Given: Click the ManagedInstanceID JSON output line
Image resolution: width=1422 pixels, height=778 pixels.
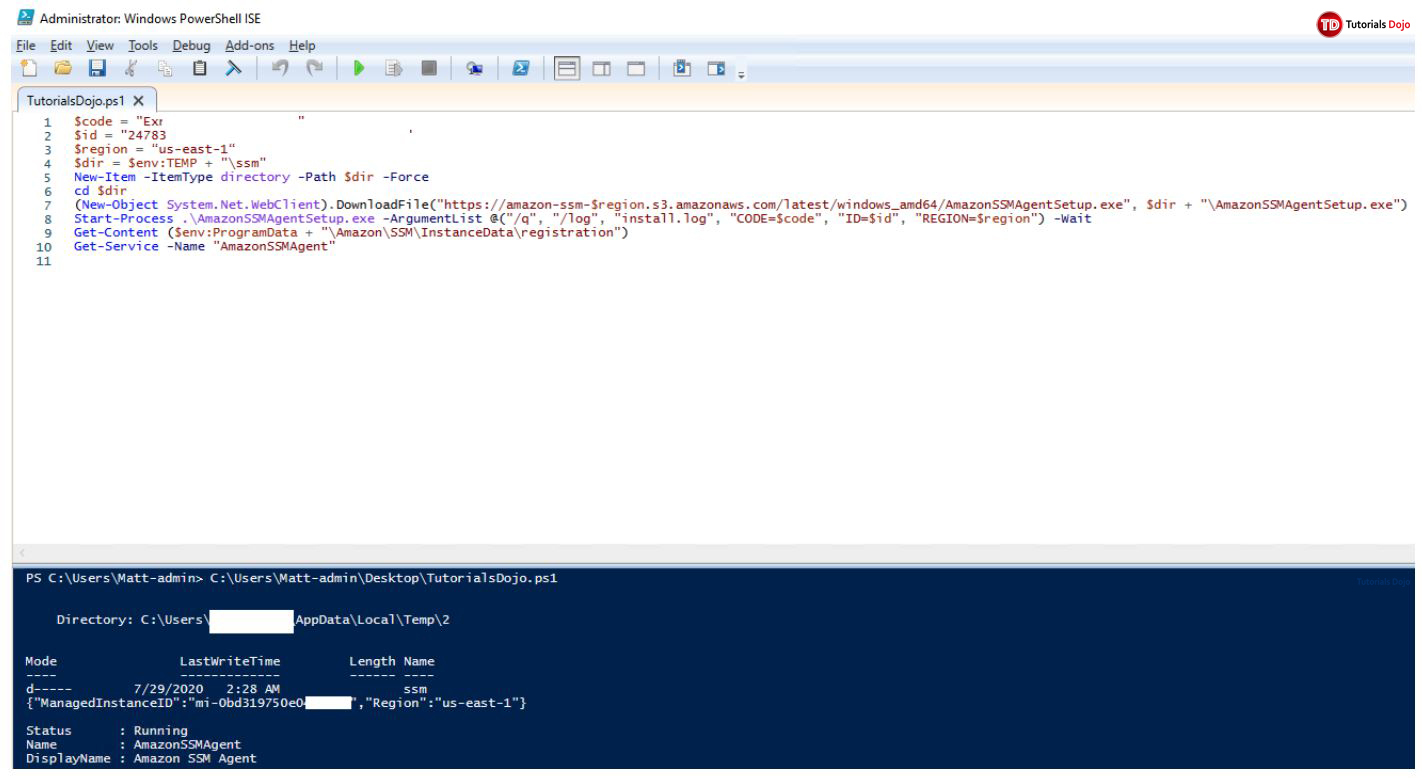Looking at the screenshot, I should coord(276,703).
